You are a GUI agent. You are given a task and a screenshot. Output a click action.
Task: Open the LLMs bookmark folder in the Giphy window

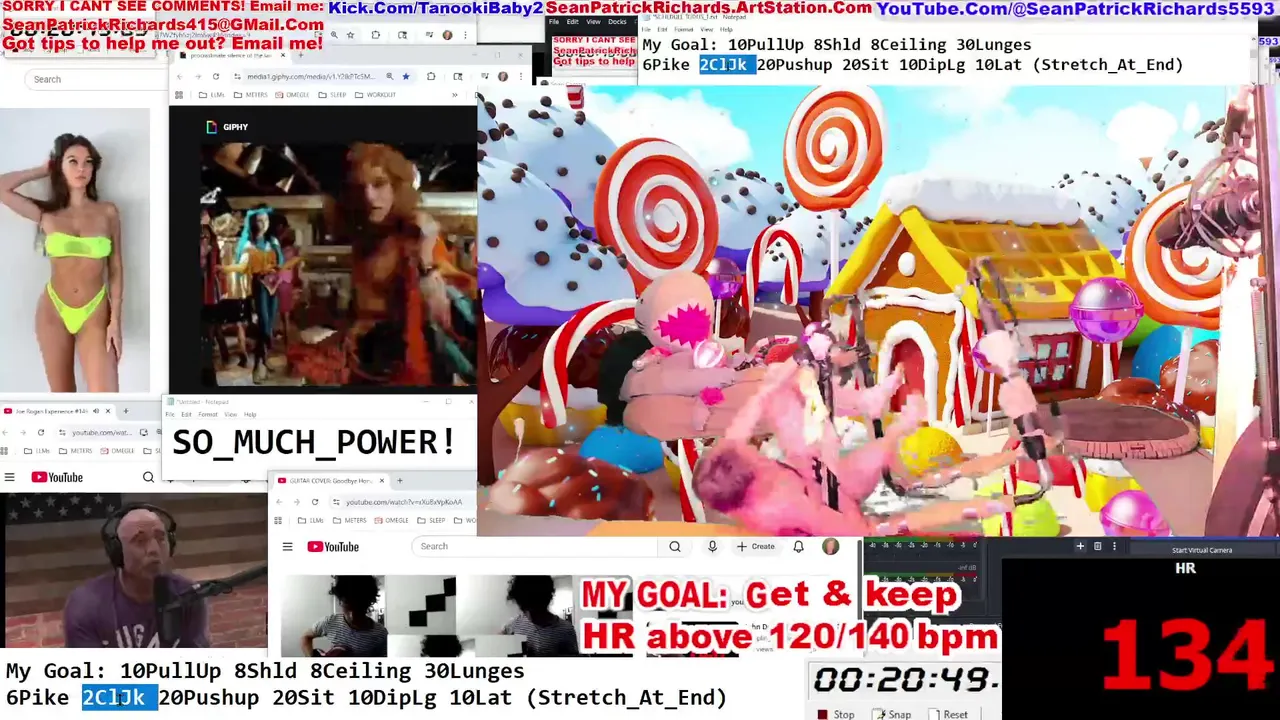tap(212, 95)
